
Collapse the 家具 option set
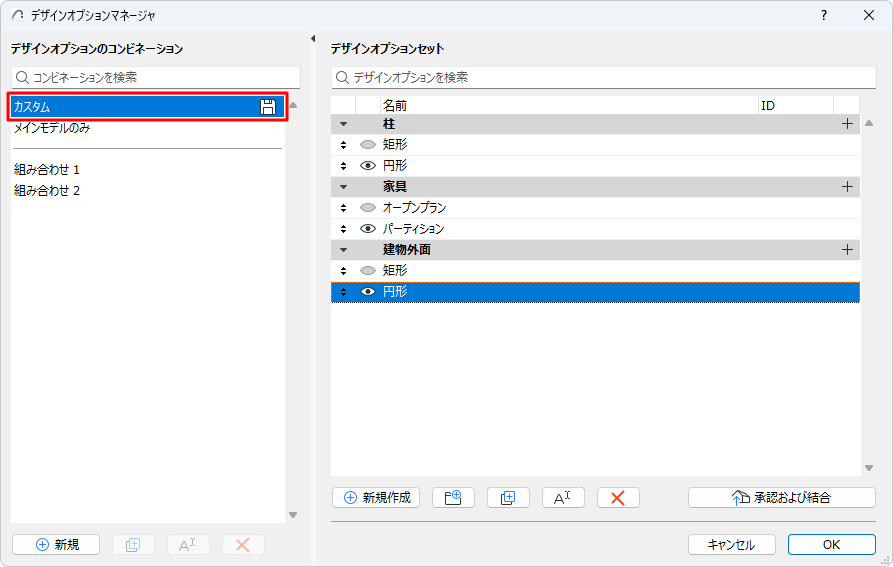coord(343,187)
